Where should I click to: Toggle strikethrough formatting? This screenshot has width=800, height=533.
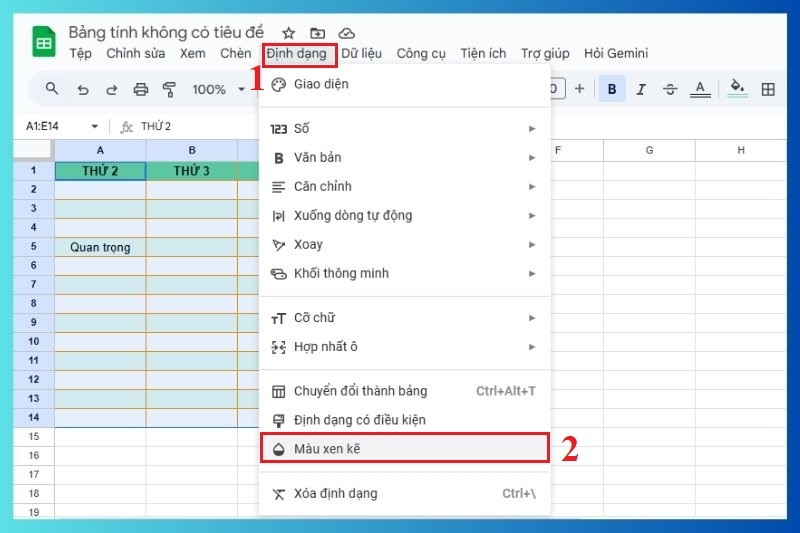pos(670,89)
